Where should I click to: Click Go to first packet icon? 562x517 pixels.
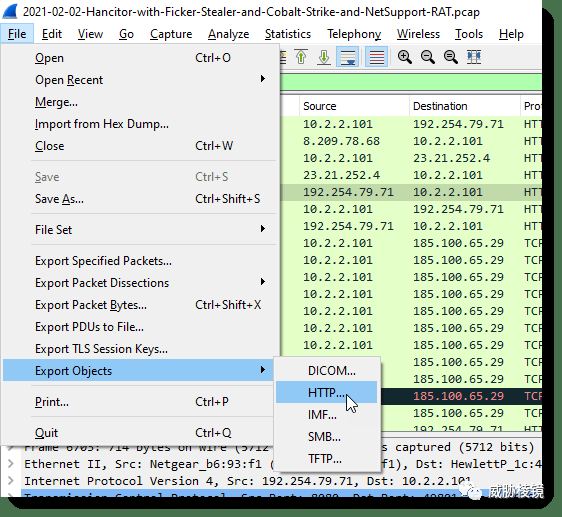pos(301,57)
